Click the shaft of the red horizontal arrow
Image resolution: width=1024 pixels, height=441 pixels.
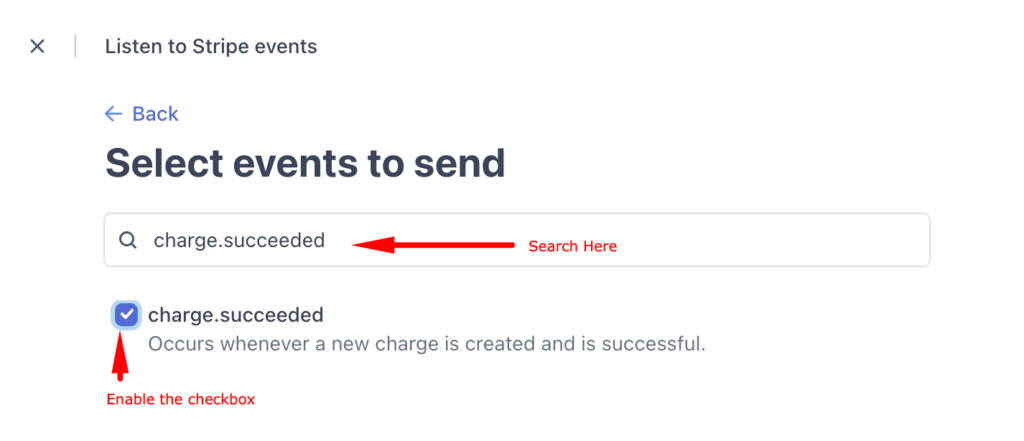455,245
